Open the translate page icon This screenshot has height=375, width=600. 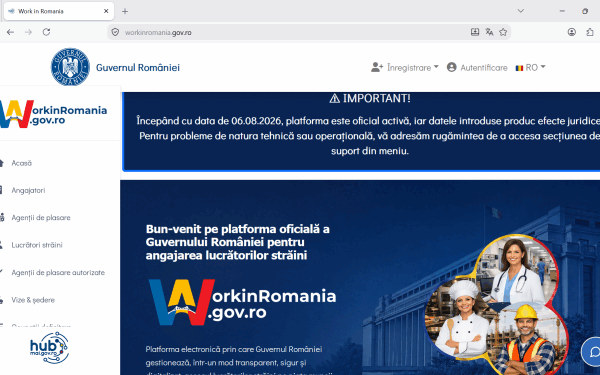pyautogui.click(x=489, y=32)
